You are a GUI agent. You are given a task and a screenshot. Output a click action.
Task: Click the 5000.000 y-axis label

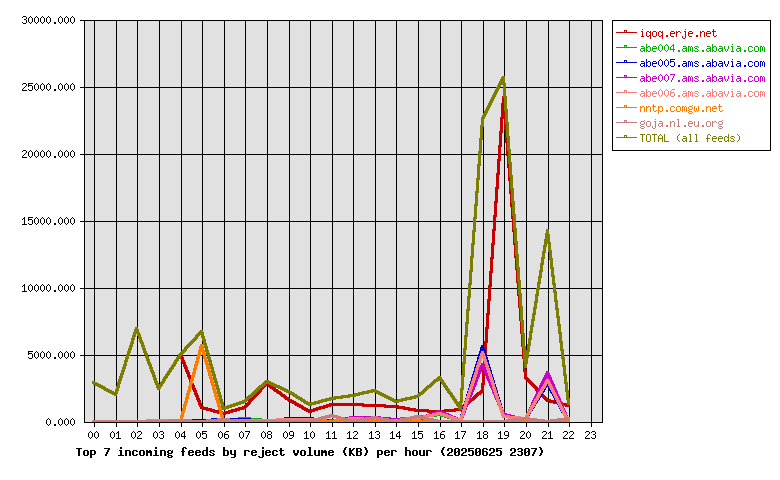52,355
